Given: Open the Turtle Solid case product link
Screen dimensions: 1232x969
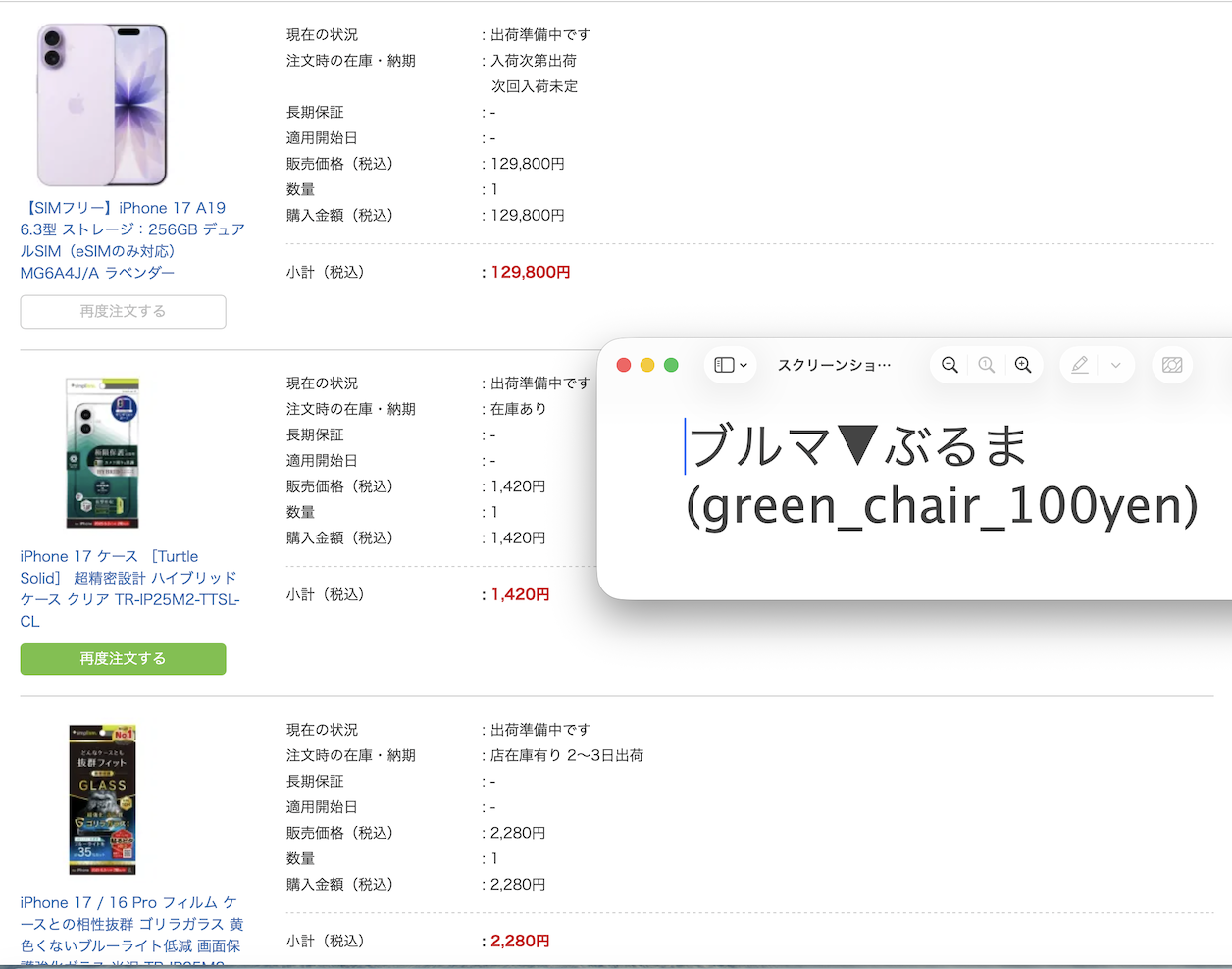Looking at the screenshot, I should [x=129, y=588].
